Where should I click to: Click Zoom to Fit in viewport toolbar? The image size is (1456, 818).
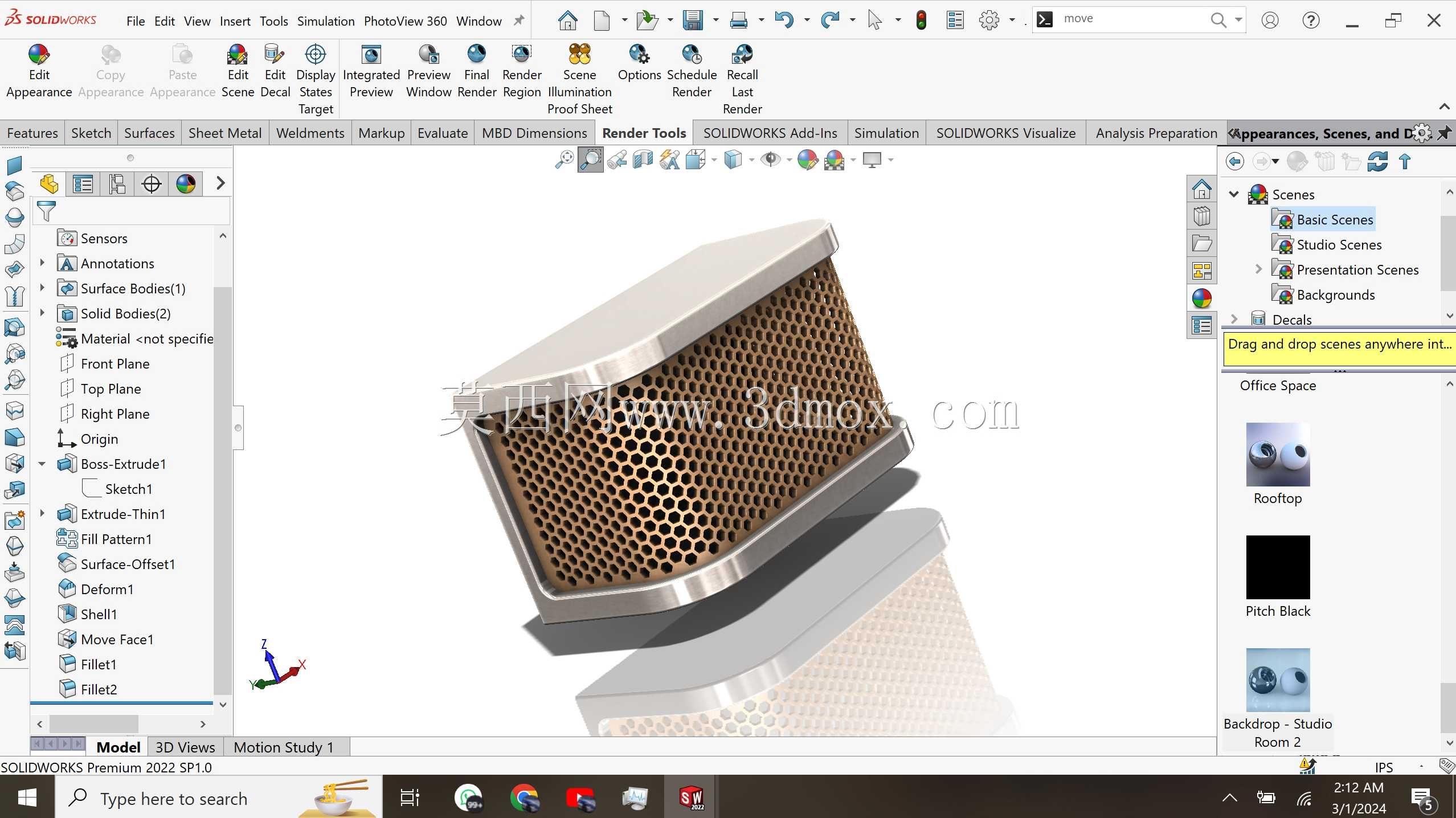click(x=564, y=160)
